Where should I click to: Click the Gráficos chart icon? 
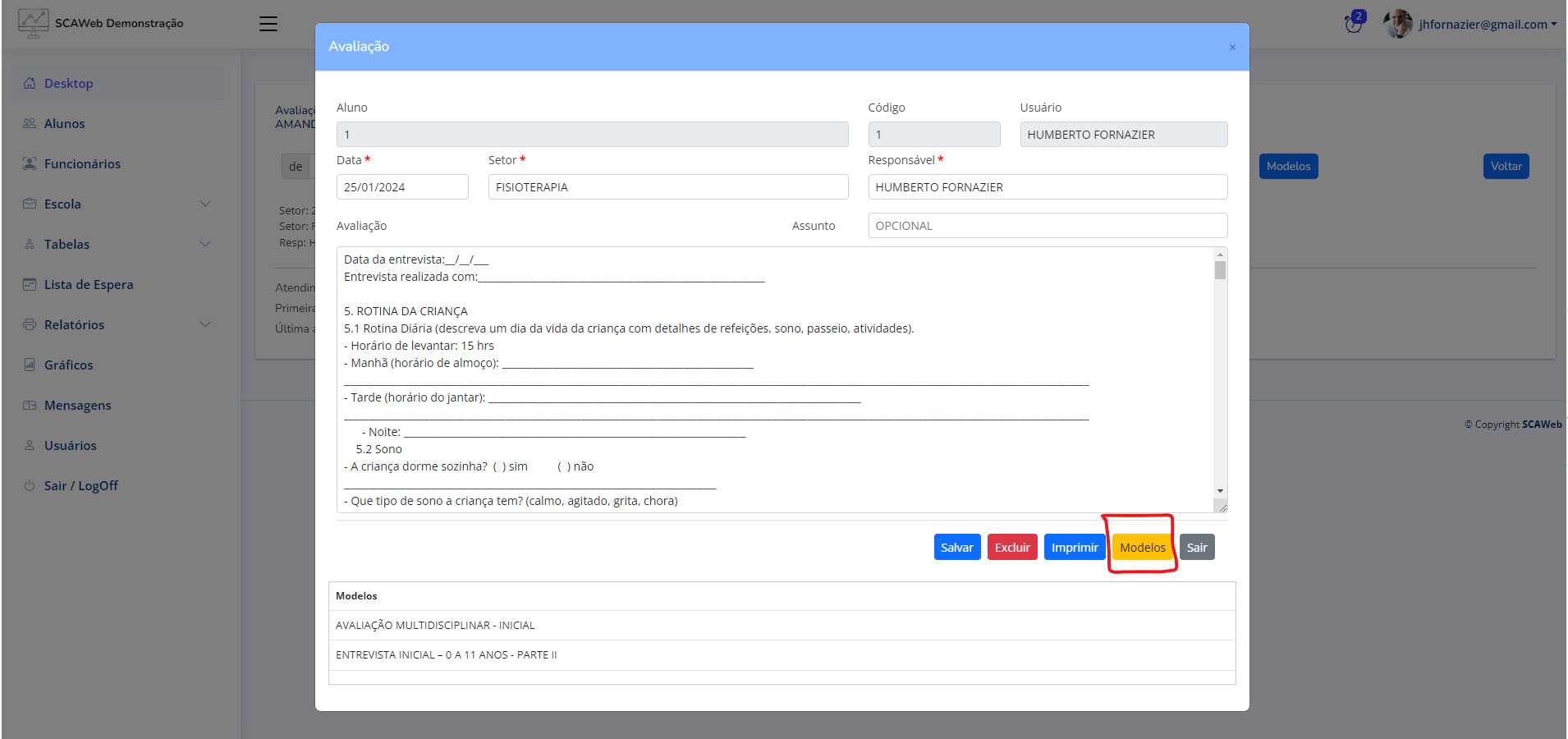(30, 365)
